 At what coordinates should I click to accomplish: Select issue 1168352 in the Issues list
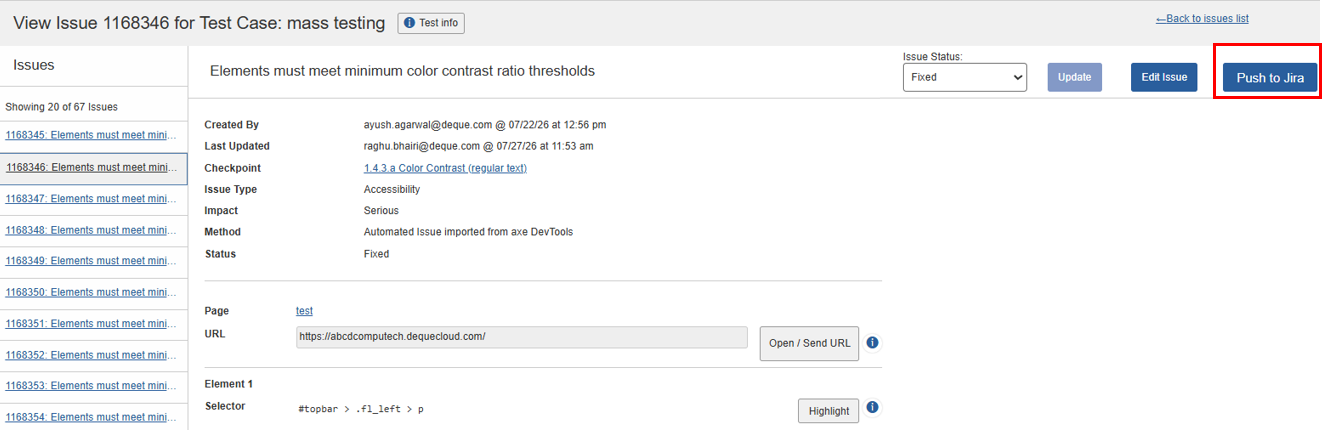tap(91, 355)
